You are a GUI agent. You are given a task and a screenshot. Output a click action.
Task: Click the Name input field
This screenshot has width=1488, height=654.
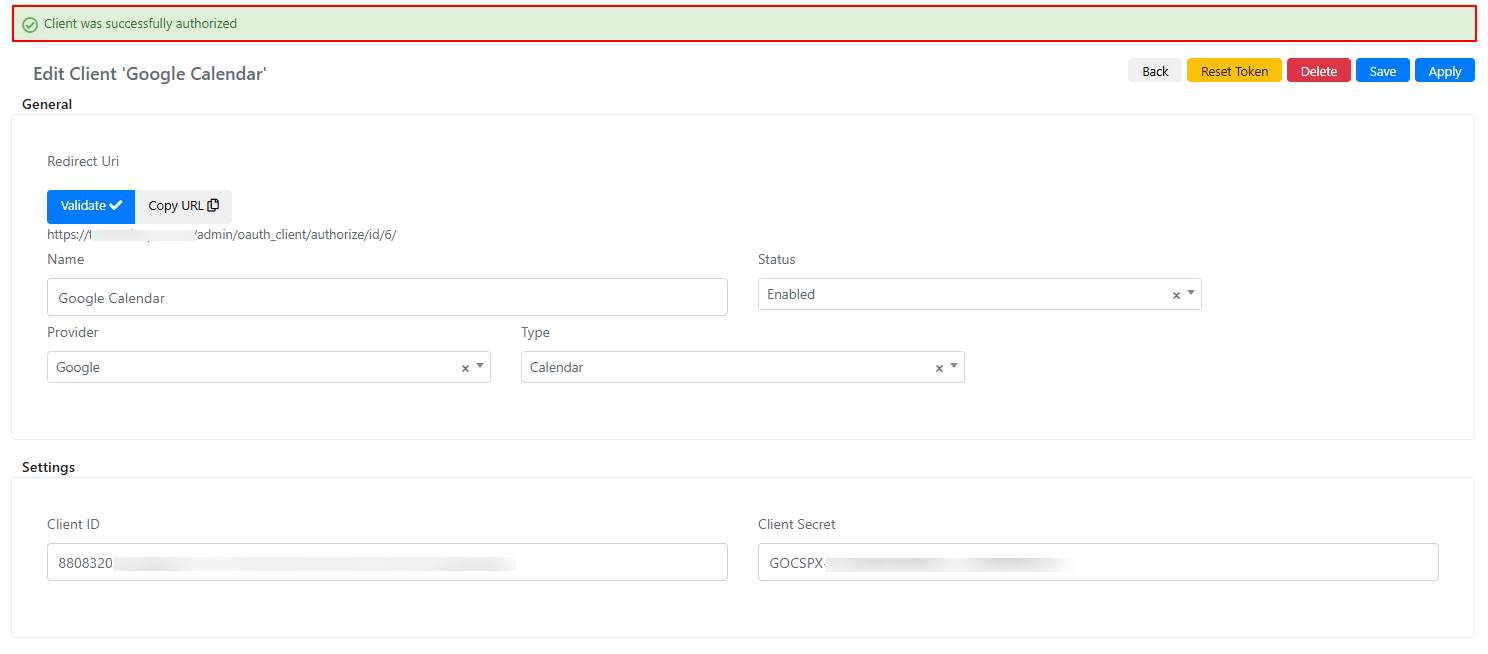pos(387,297)
